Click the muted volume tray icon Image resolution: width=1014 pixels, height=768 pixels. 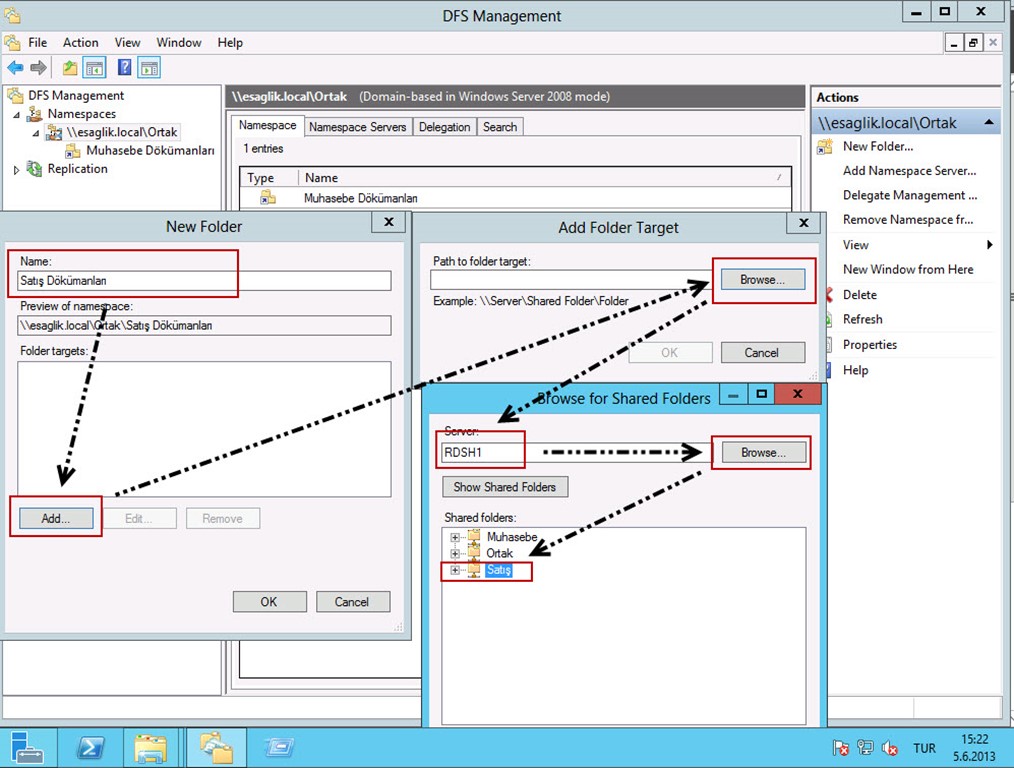click(x=888, y=748)
